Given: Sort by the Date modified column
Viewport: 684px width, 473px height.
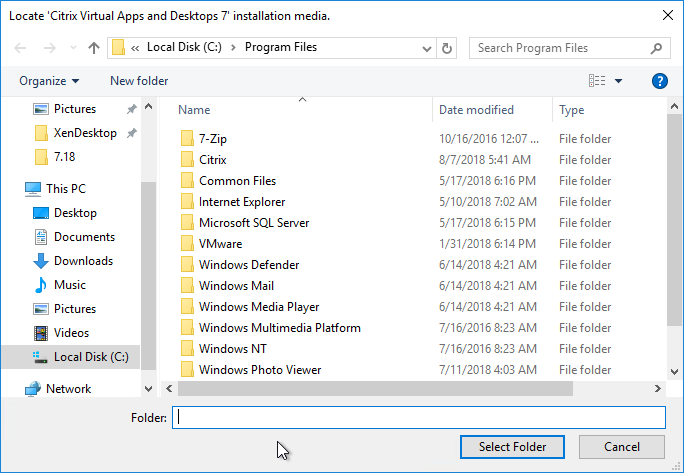Looking at the screenshot, I should point(476,110).
